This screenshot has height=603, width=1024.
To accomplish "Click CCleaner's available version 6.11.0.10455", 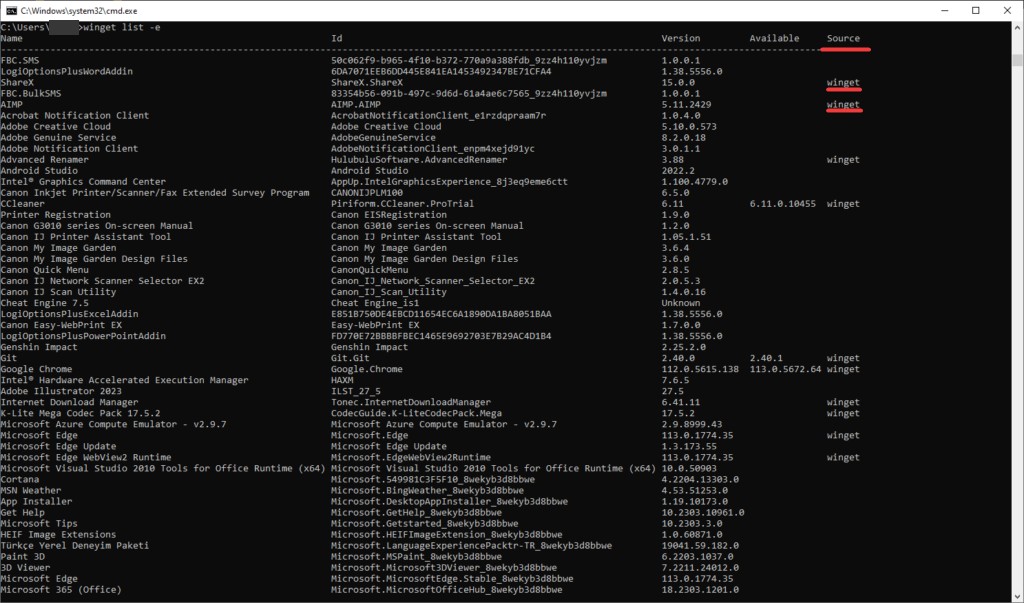I will 782,203.
